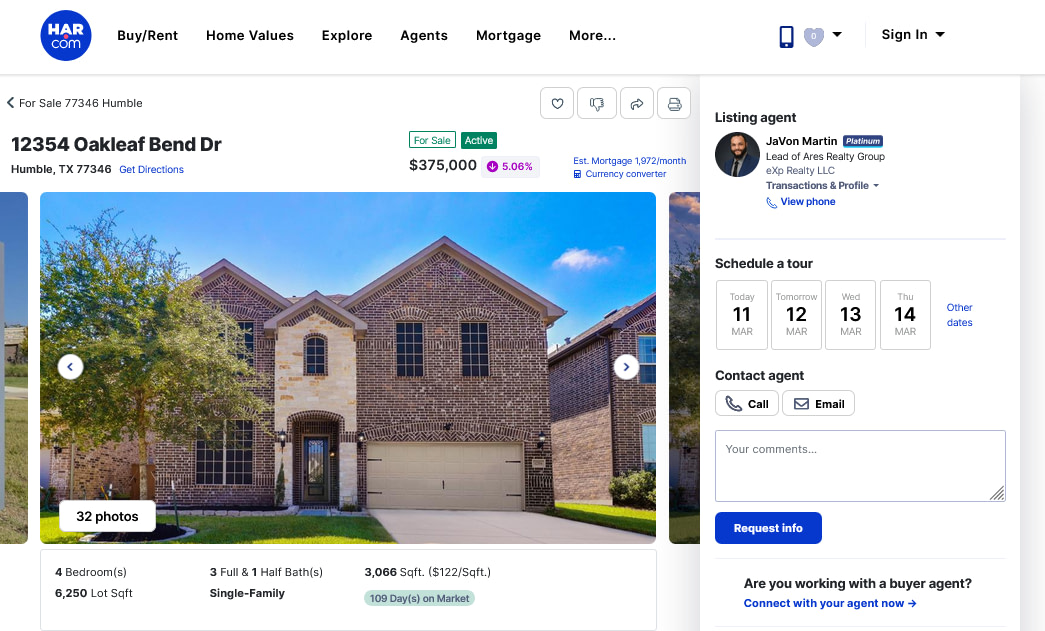Click the thumbs-down dislike icon
The width and height of the screenshot is (1045, 631).
point(596,103)
